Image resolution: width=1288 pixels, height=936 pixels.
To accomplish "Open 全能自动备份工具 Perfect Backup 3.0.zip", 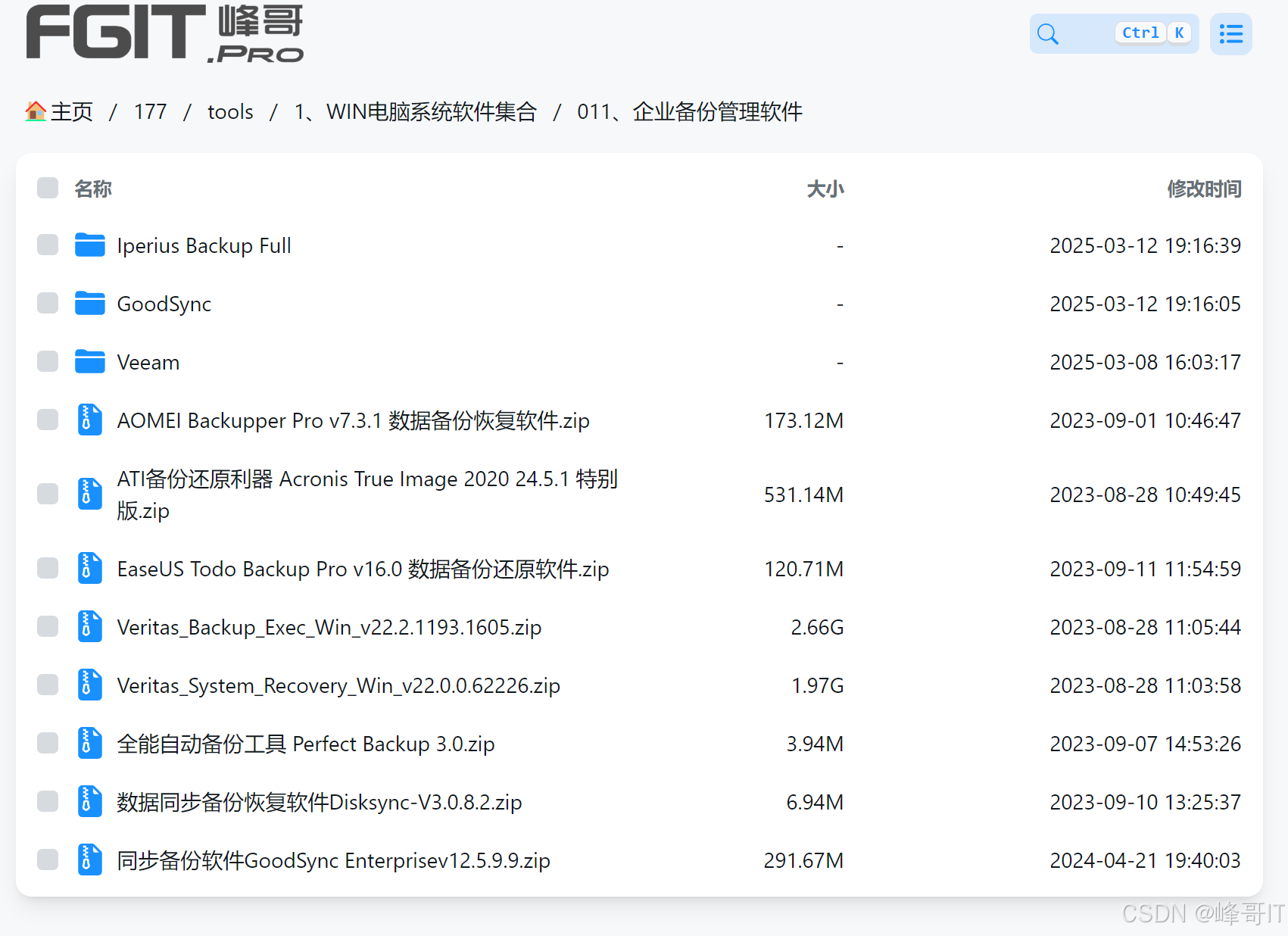I will pyautogui.click(x=306, y=744).
